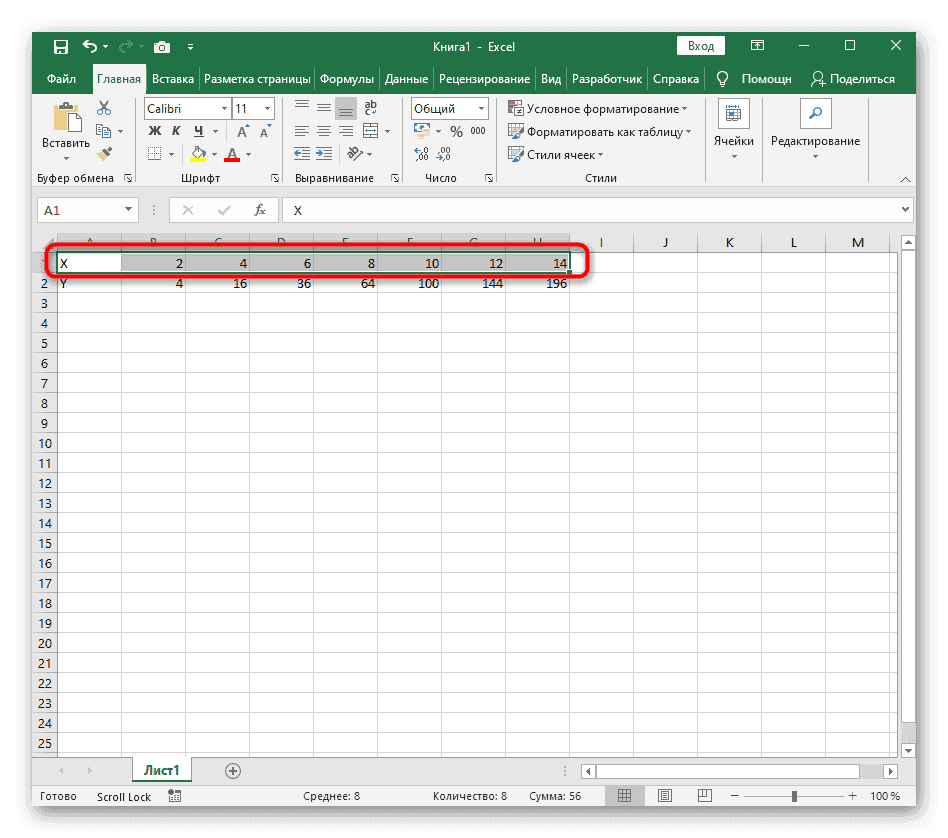Toggle center alignment
The image size is (948, 838).
click(x=323, y=131)
